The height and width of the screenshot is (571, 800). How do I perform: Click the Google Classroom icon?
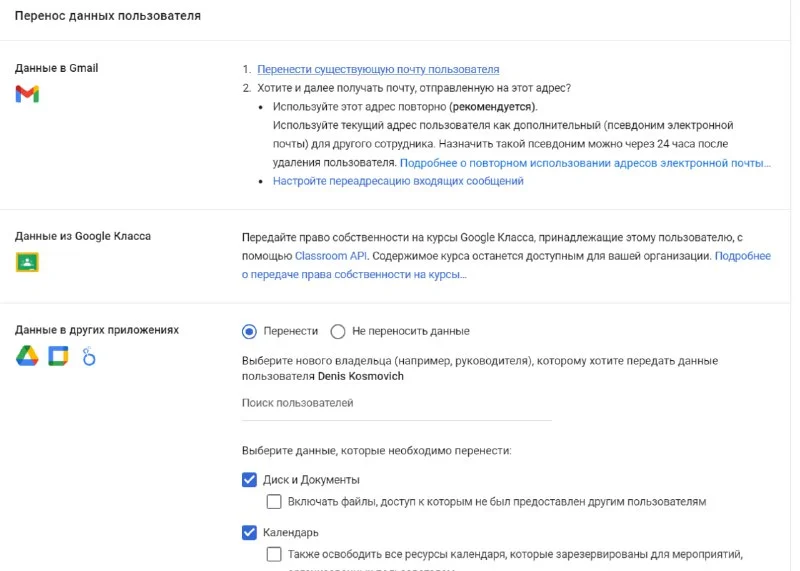click(x=26, y=263)
